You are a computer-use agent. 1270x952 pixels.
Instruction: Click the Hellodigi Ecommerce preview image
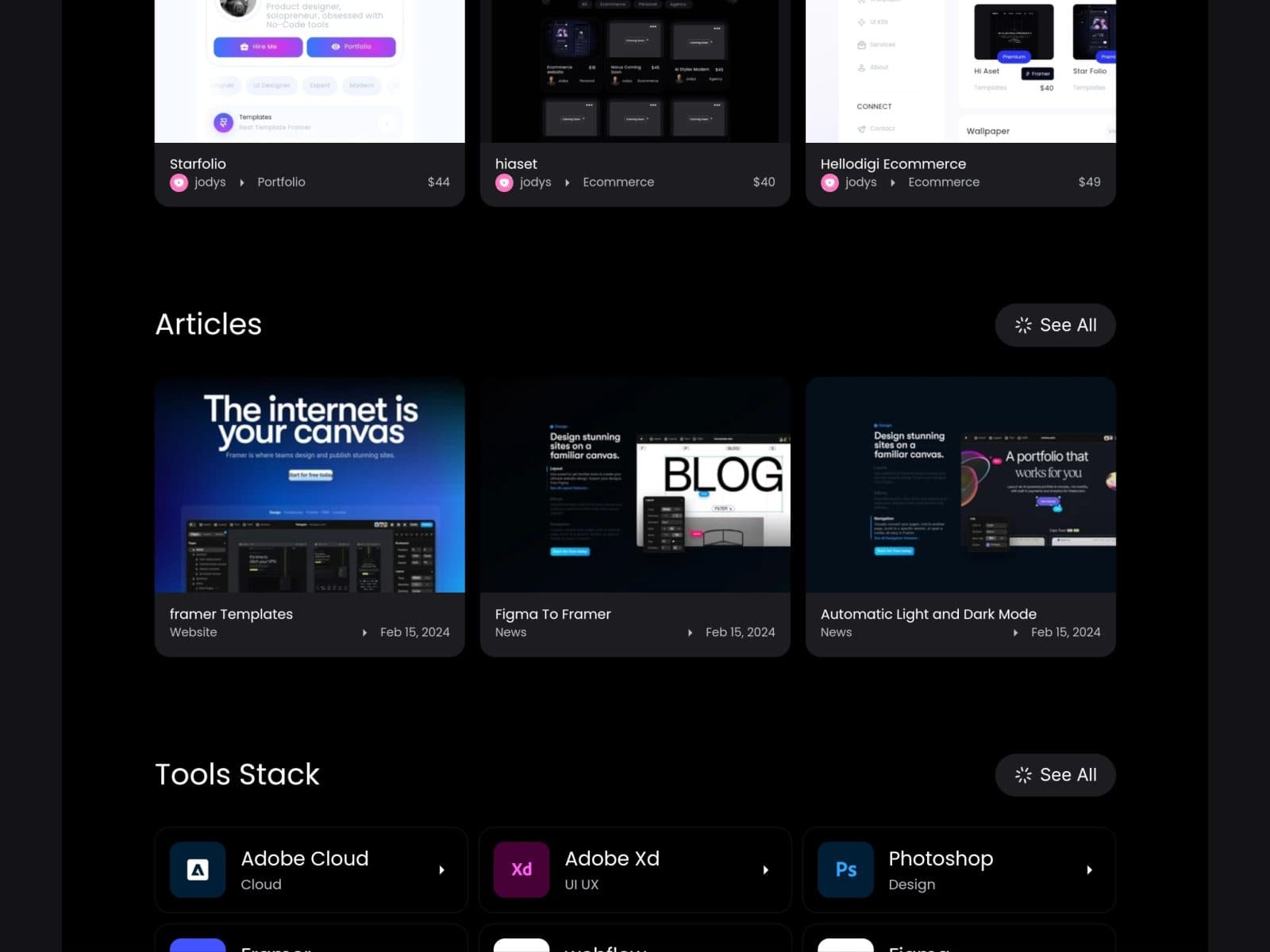point(960,71)
